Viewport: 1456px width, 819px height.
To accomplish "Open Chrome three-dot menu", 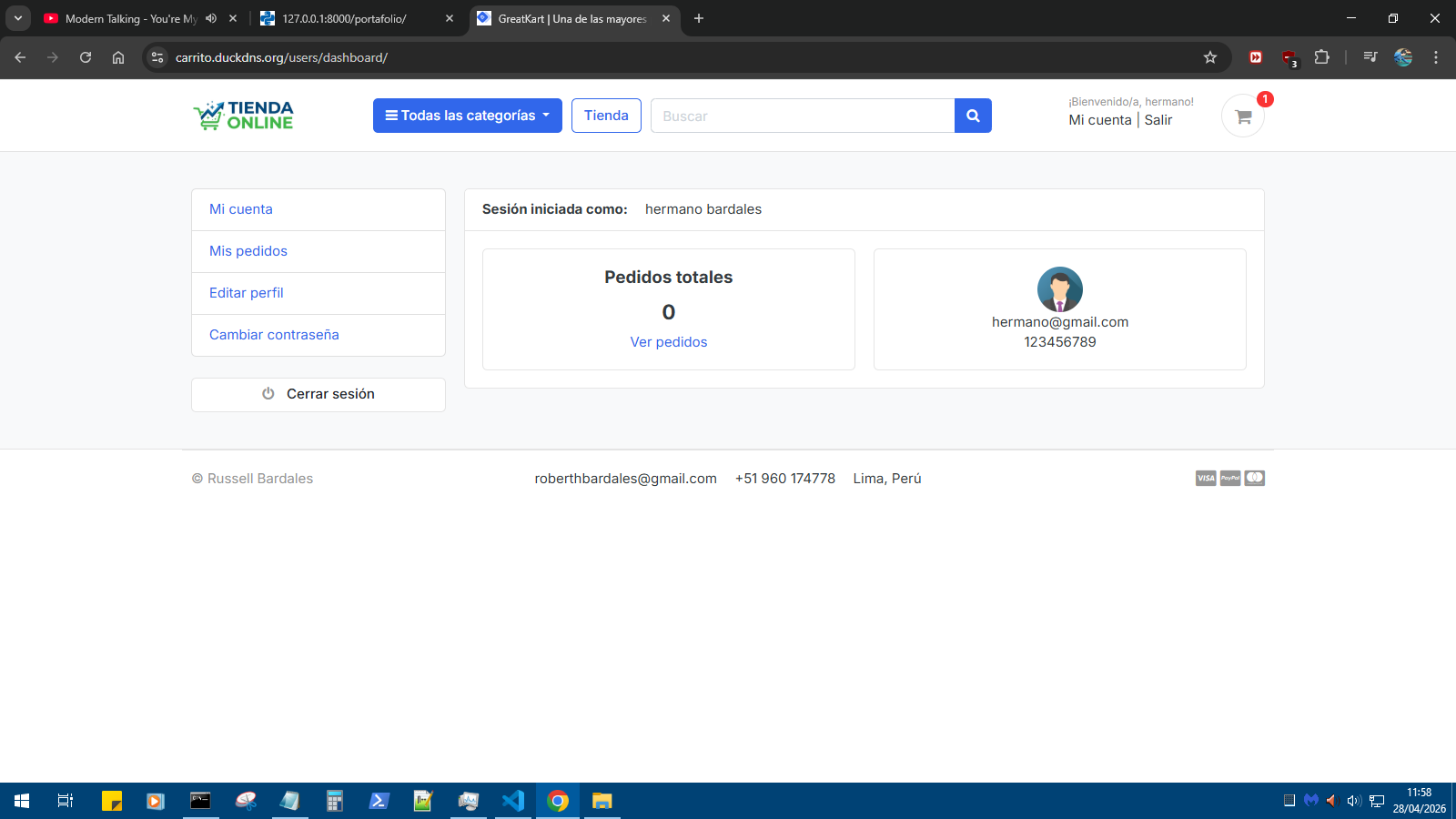I will pos(1436,57).
